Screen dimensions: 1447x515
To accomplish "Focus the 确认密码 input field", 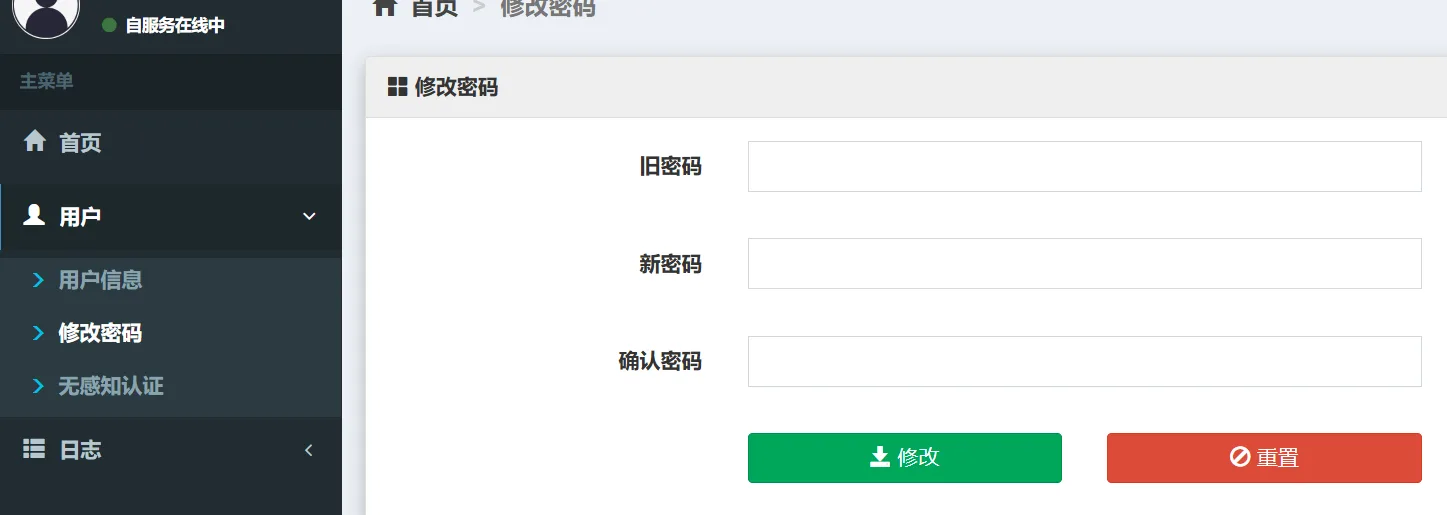I will tap(1085, 361).
